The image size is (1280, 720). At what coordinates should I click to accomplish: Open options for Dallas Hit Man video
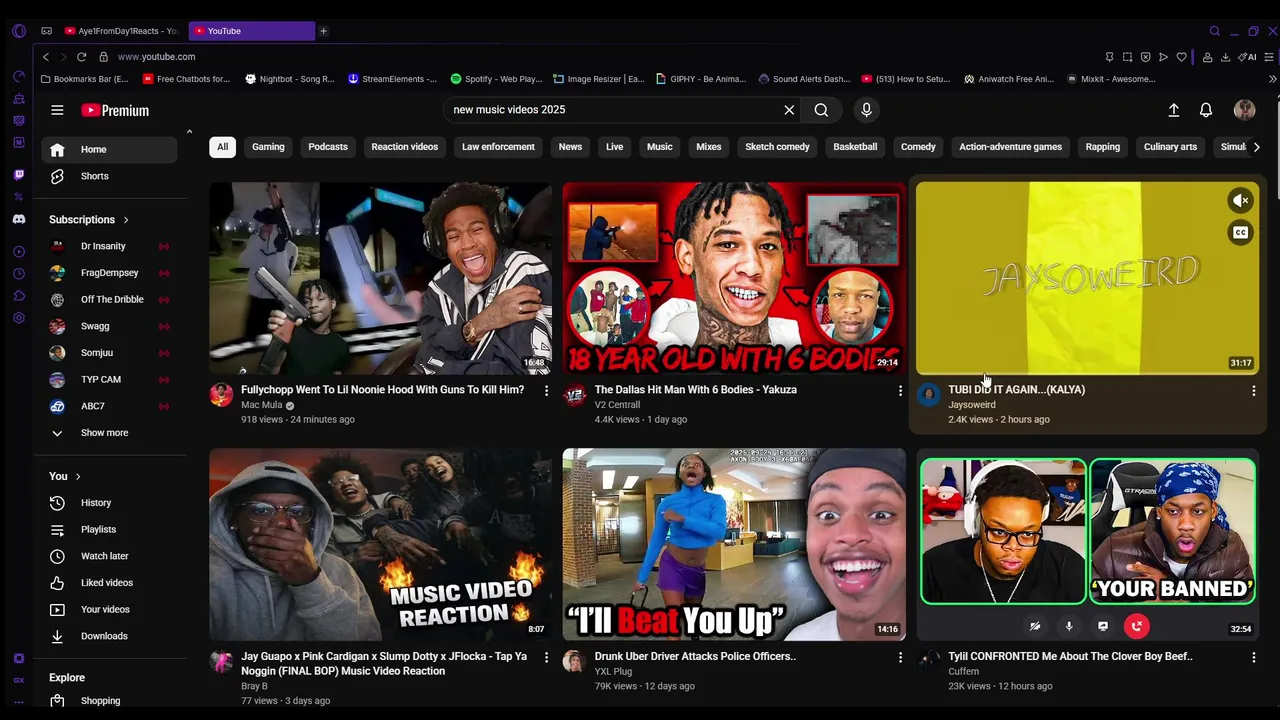tap(900, 390)
